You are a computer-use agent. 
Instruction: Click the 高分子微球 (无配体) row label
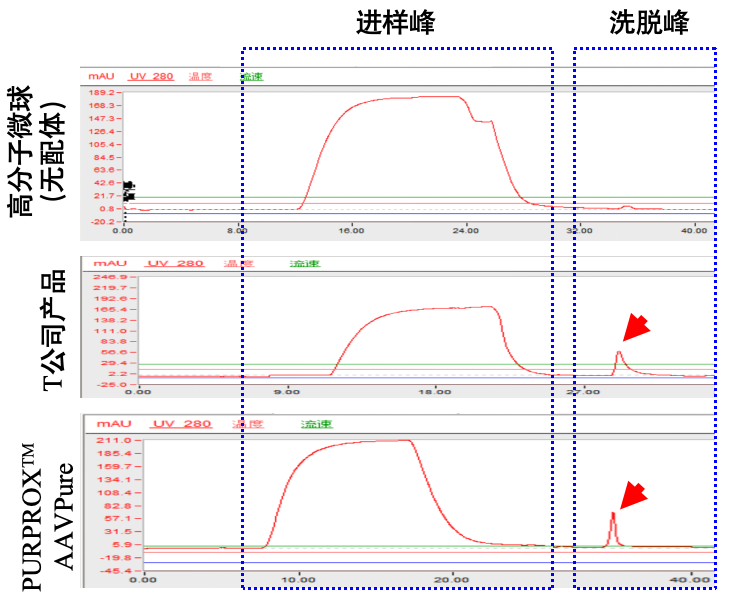[x=35, y=150]
